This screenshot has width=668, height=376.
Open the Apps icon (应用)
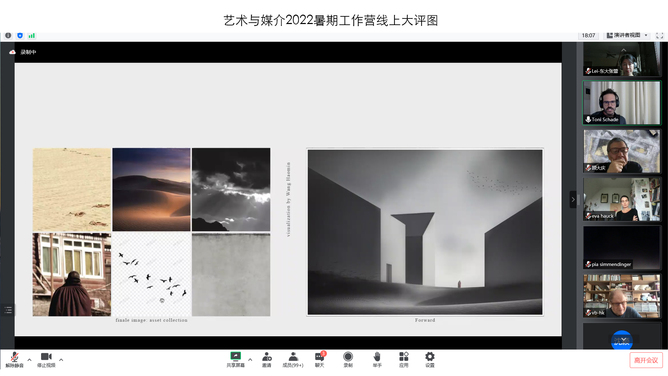tap(403, 360)
